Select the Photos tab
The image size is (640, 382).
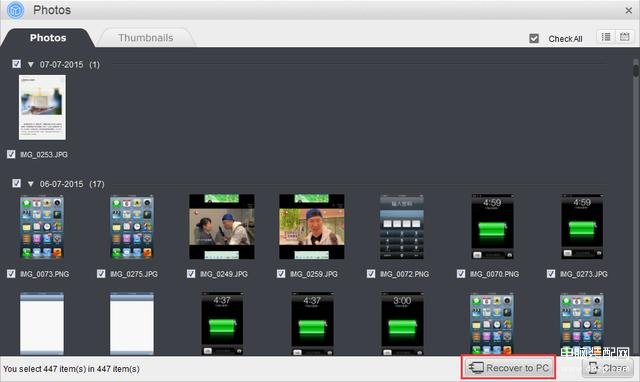tap(48, 38)
